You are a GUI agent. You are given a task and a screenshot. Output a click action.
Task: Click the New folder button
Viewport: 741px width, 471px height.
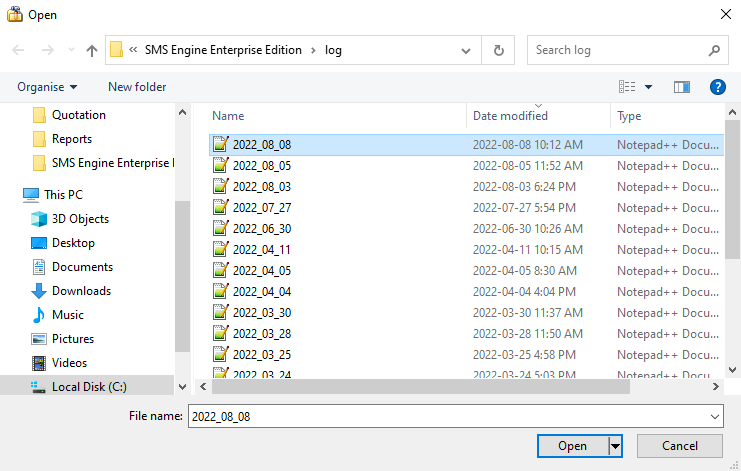pos(137,87)
